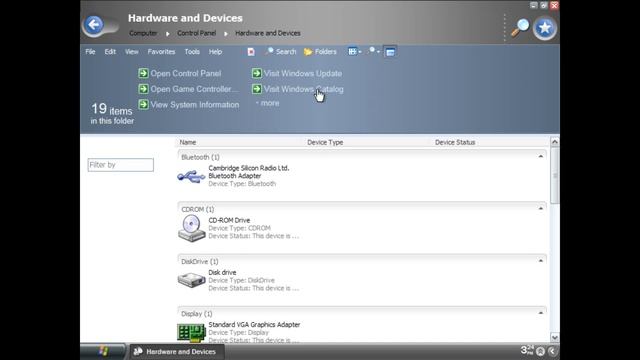Click green arrow icon beside View System Information

[143, 104]
